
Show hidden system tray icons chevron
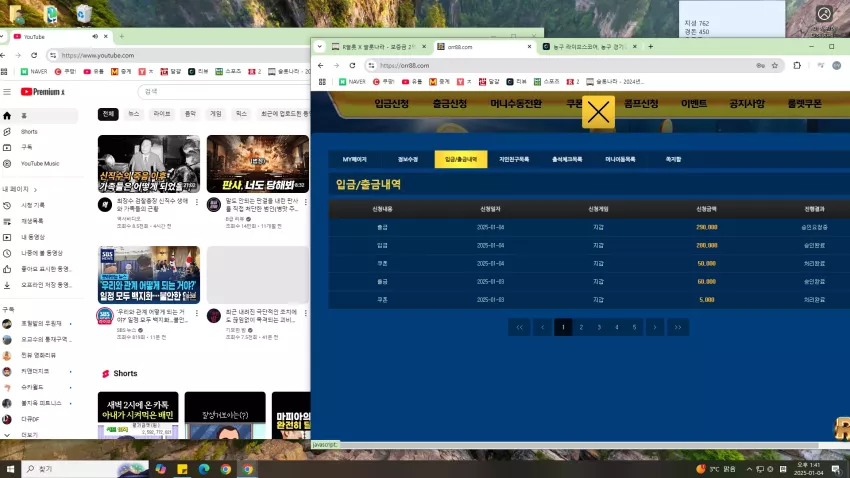(749, 469)
